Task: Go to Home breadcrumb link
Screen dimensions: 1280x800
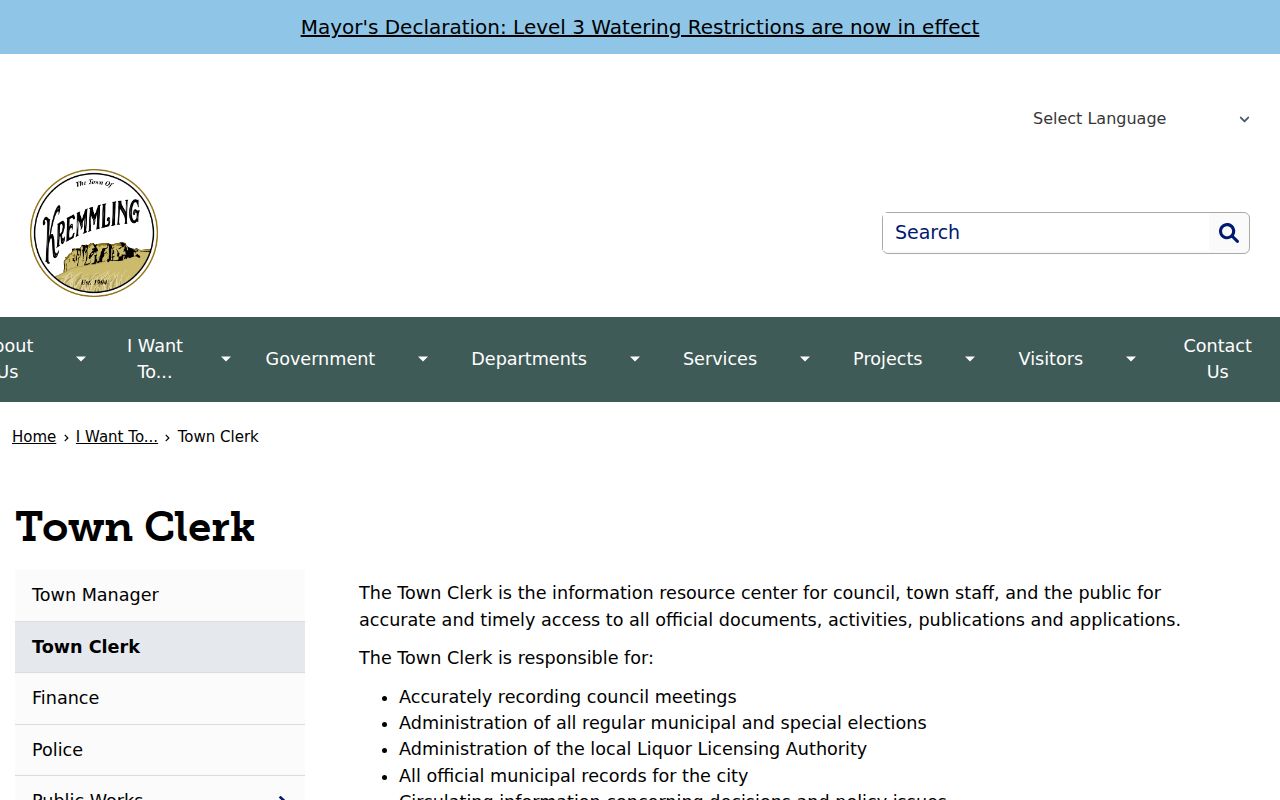Action: coord(34,437)
